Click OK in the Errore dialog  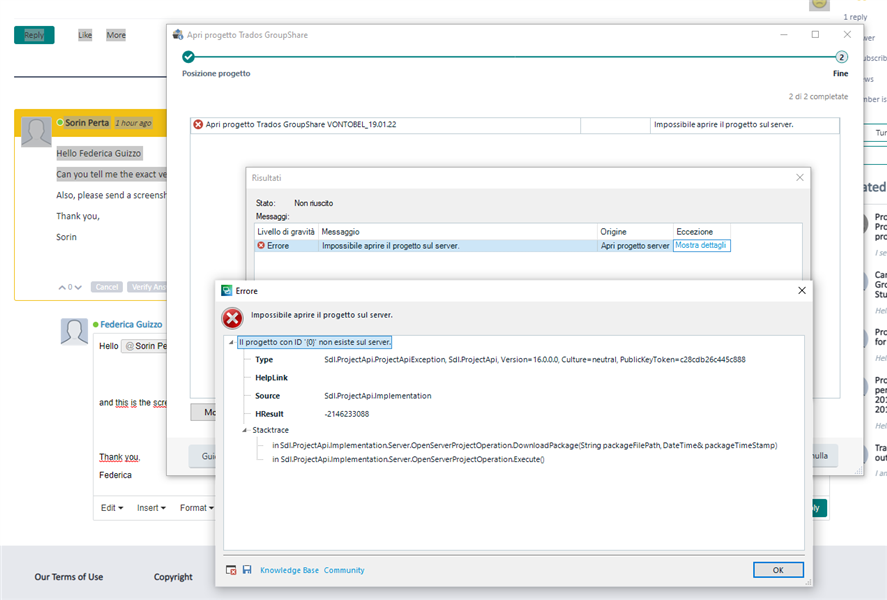[778, 570]
